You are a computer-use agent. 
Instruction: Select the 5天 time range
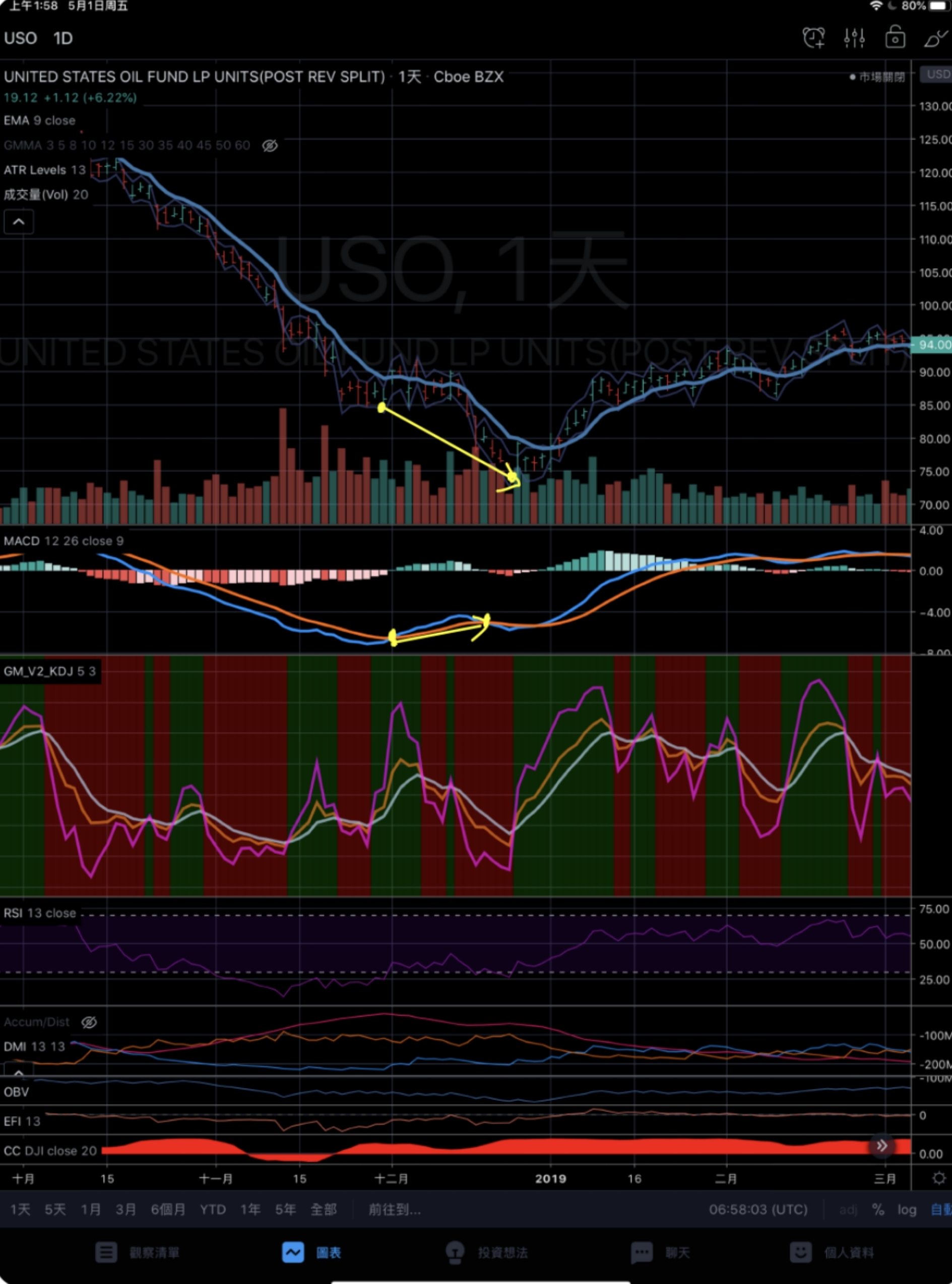coord(55,1209)
